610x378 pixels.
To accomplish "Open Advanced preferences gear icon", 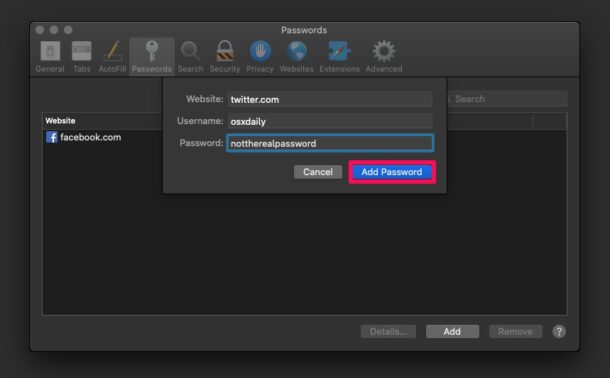I will pos(384,57).
